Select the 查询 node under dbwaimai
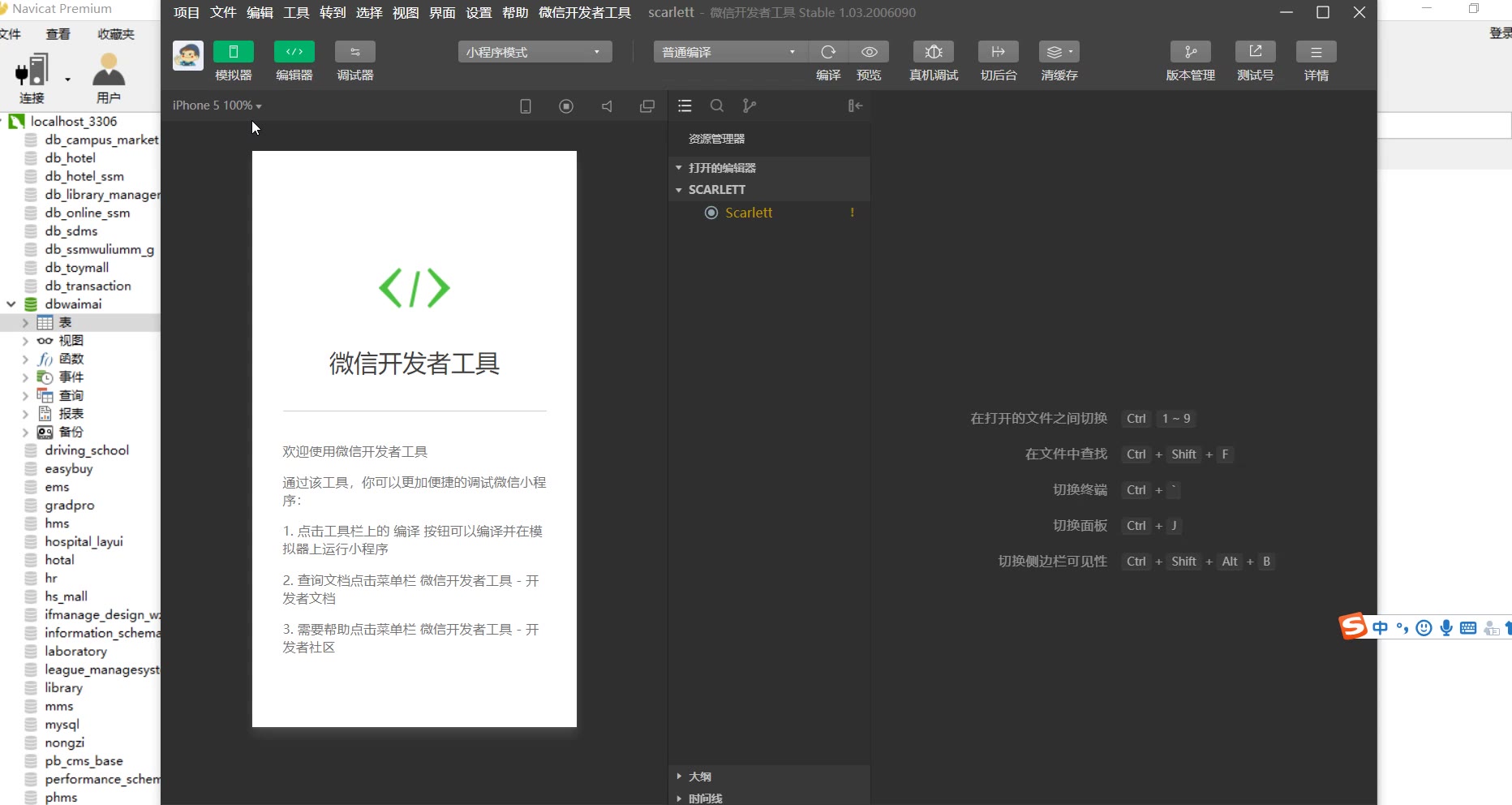This screenshot has height=805, width=1512. pyautogui.click(x=71, y=396)
